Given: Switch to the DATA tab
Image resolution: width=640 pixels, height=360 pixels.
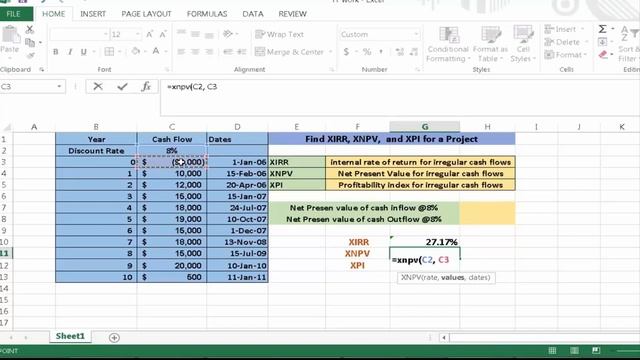Looking at the screenshot, I should [253, 14].
